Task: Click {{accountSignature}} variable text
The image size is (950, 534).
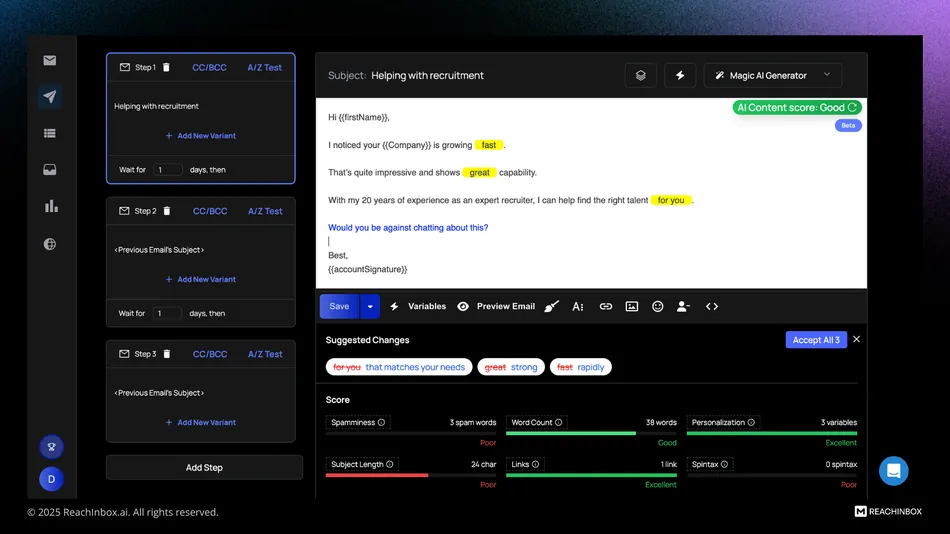Action: point(368,269)
